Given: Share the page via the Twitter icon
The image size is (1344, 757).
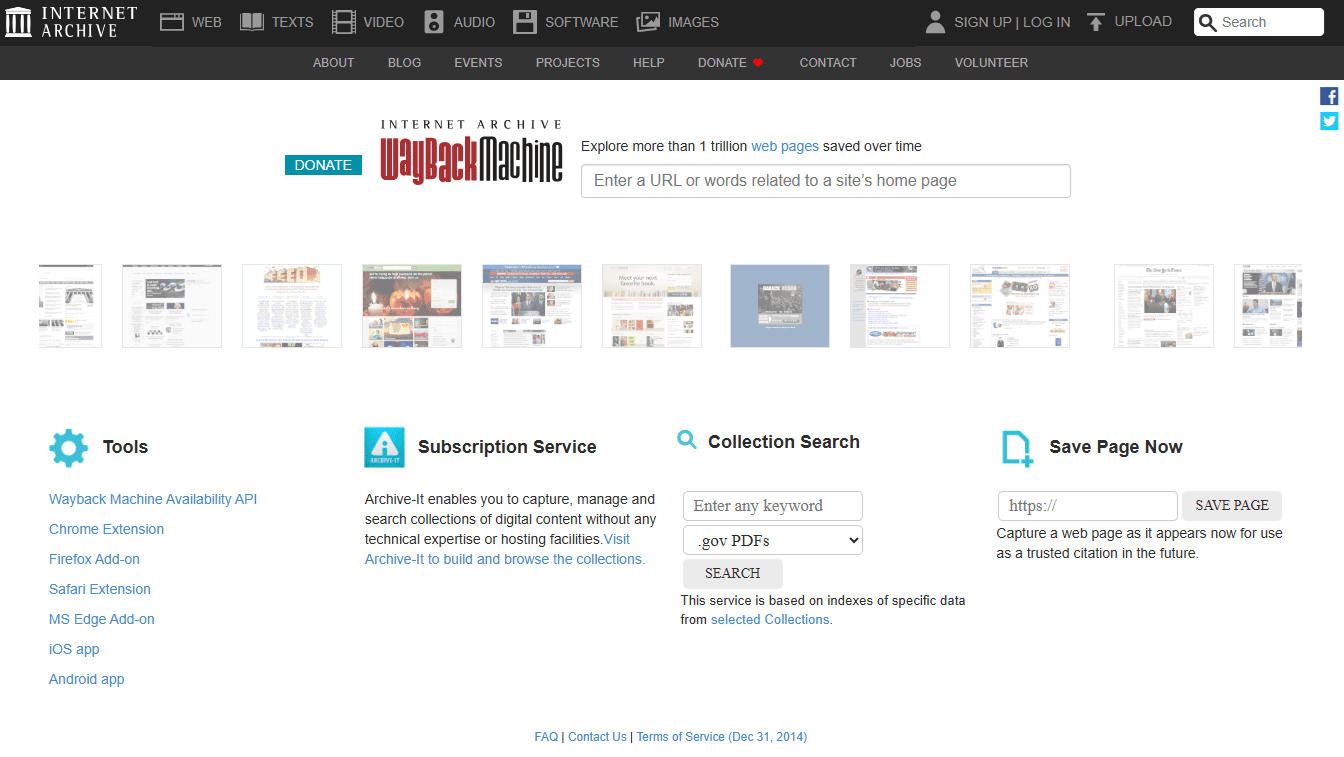Looking at the screenshot, I should (1329, 120).
